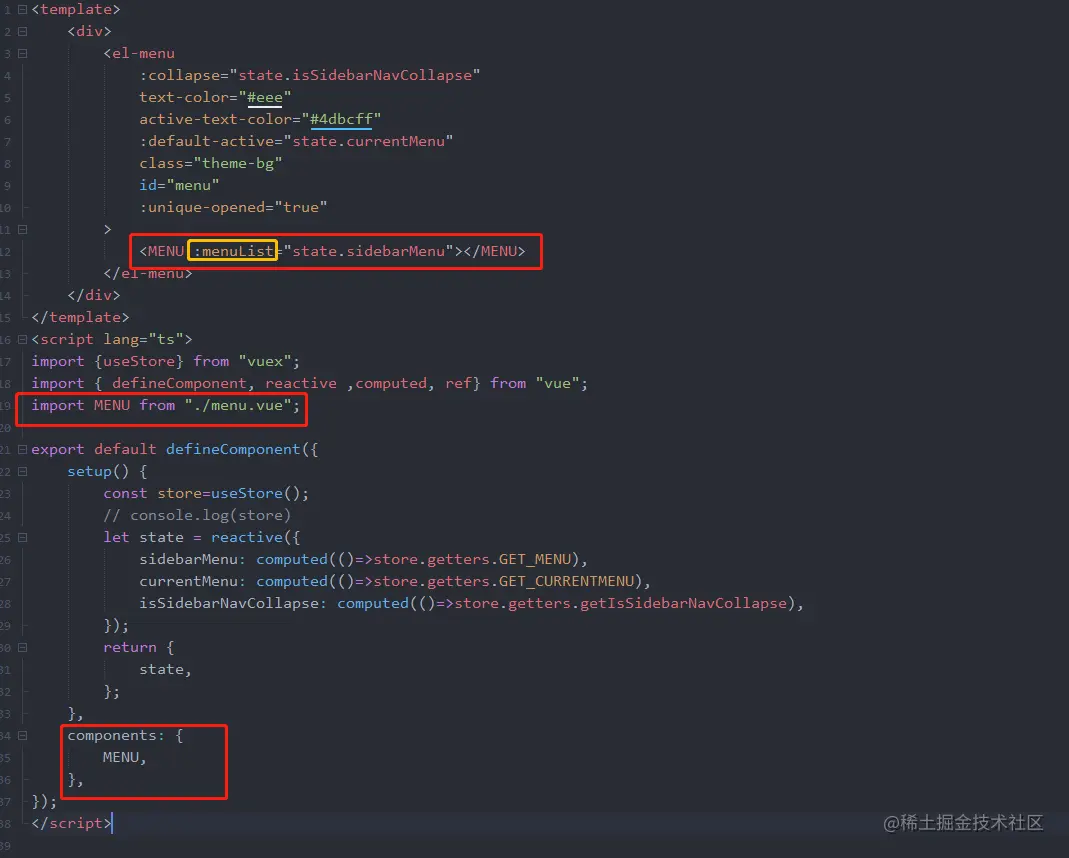Screen dimensions: 1069x858
Task: Click the :collapse attribute name
Action: [180, 75]
